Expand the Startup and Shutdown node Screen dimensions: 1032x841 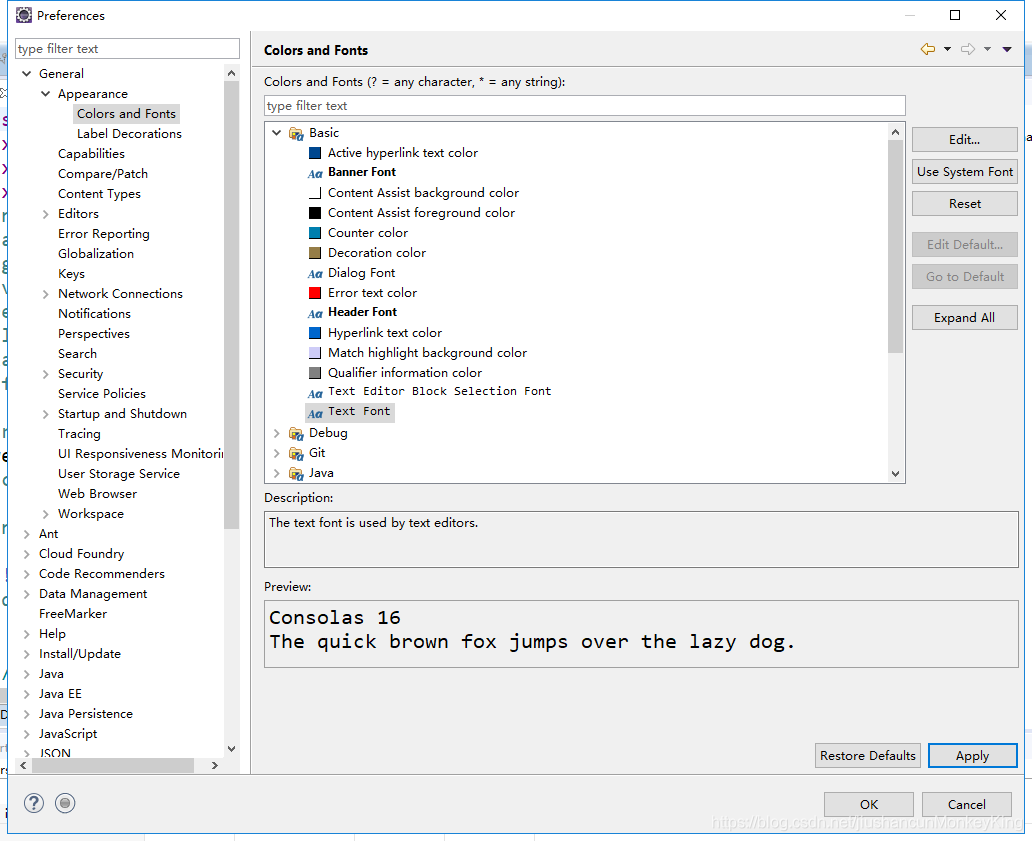click(45, 414)
